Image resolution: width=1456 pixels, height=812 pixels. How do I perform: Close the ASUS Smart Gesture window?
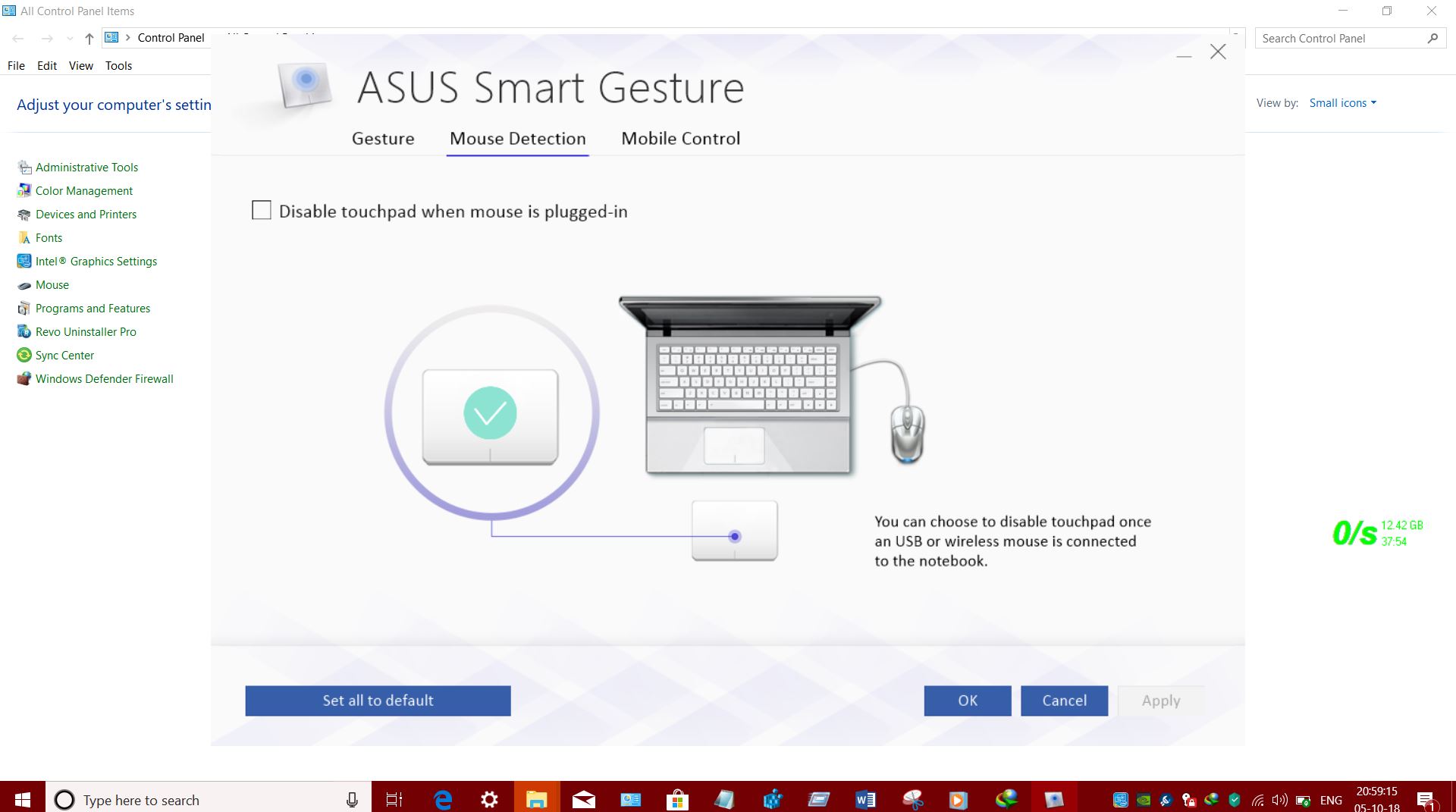click(x=1218, y=52)
